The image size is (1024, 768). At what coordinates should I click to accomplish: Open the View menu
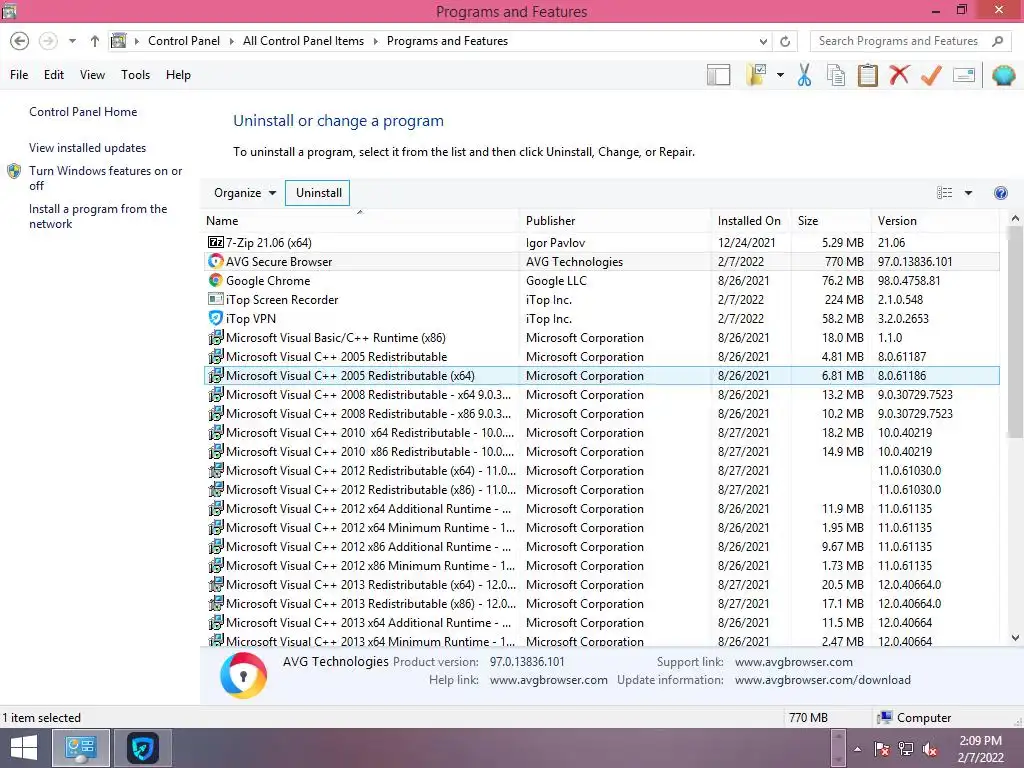tap(92, 75)
